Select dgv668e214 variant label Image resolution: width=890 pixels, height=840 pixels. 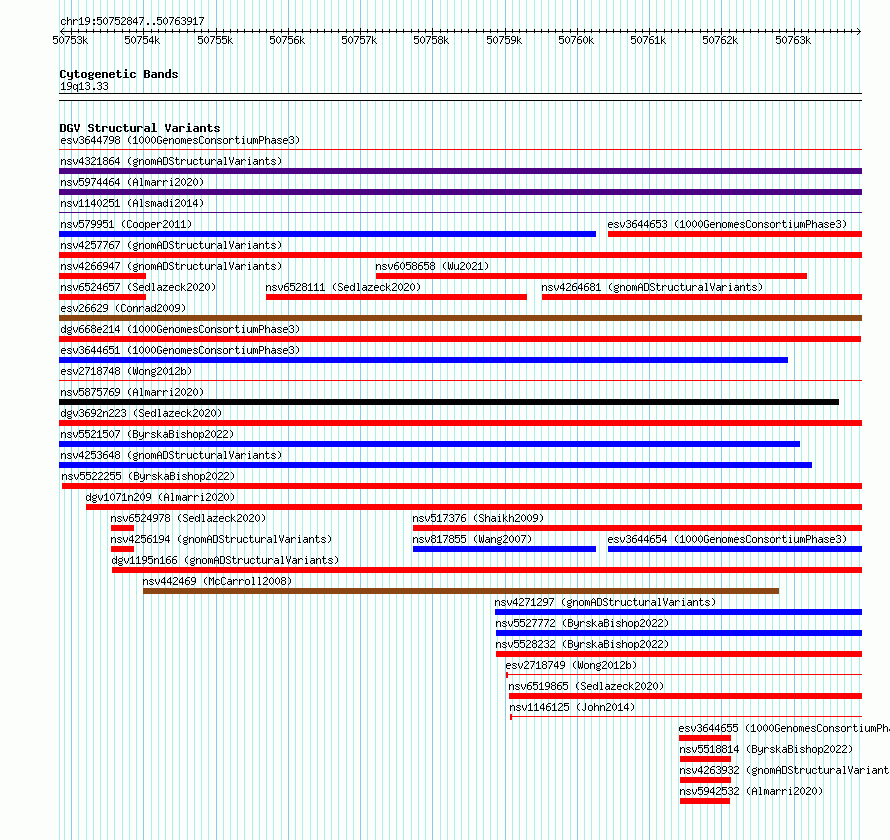[180, 329]
